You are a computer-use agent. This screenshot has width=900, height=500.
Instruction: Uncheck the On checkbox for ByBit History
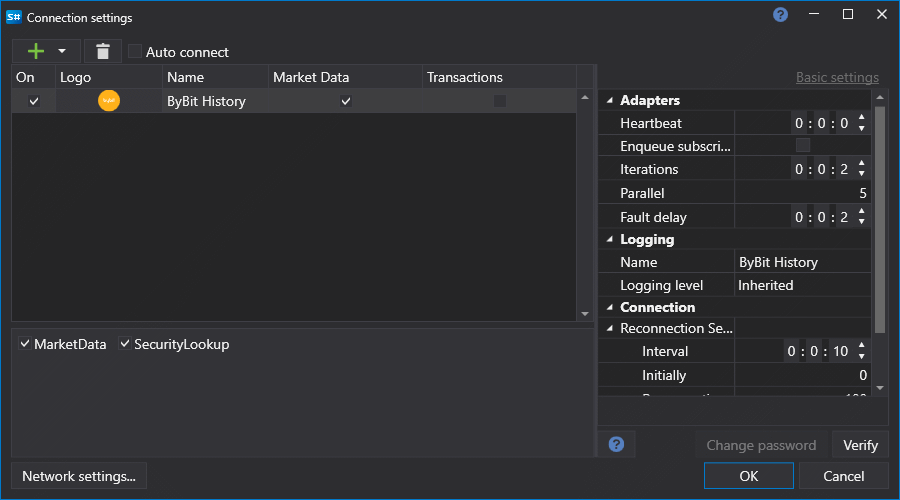point(34,101)
